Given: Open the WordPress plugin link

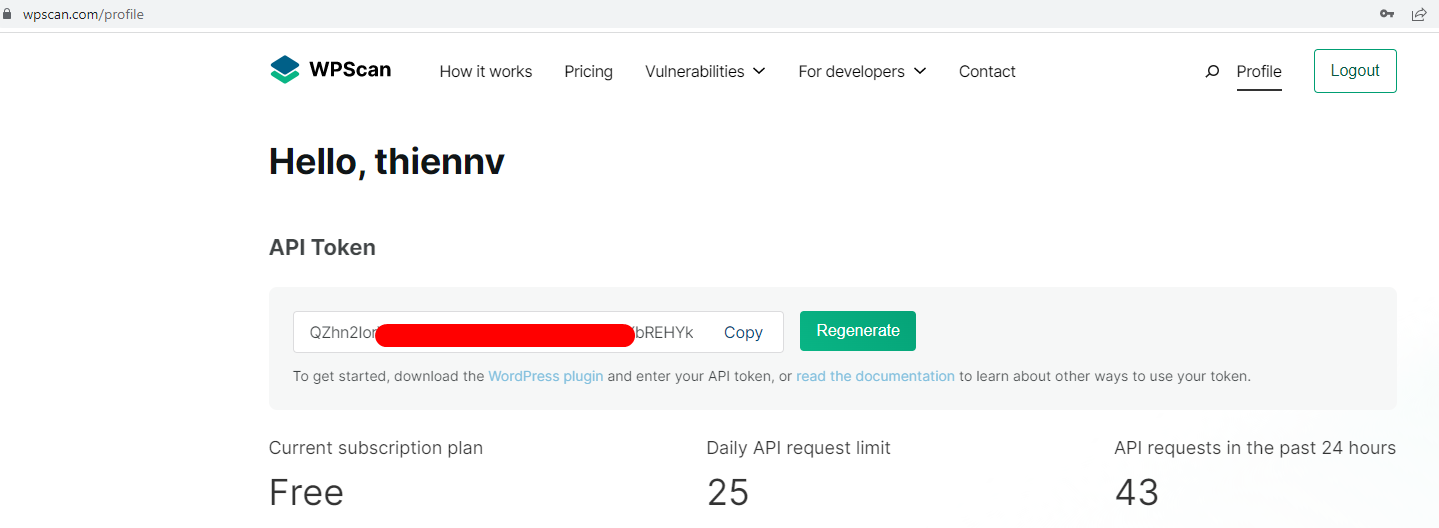Looking at the screenshot, I should pyautogui.click(x=546, y=376).
